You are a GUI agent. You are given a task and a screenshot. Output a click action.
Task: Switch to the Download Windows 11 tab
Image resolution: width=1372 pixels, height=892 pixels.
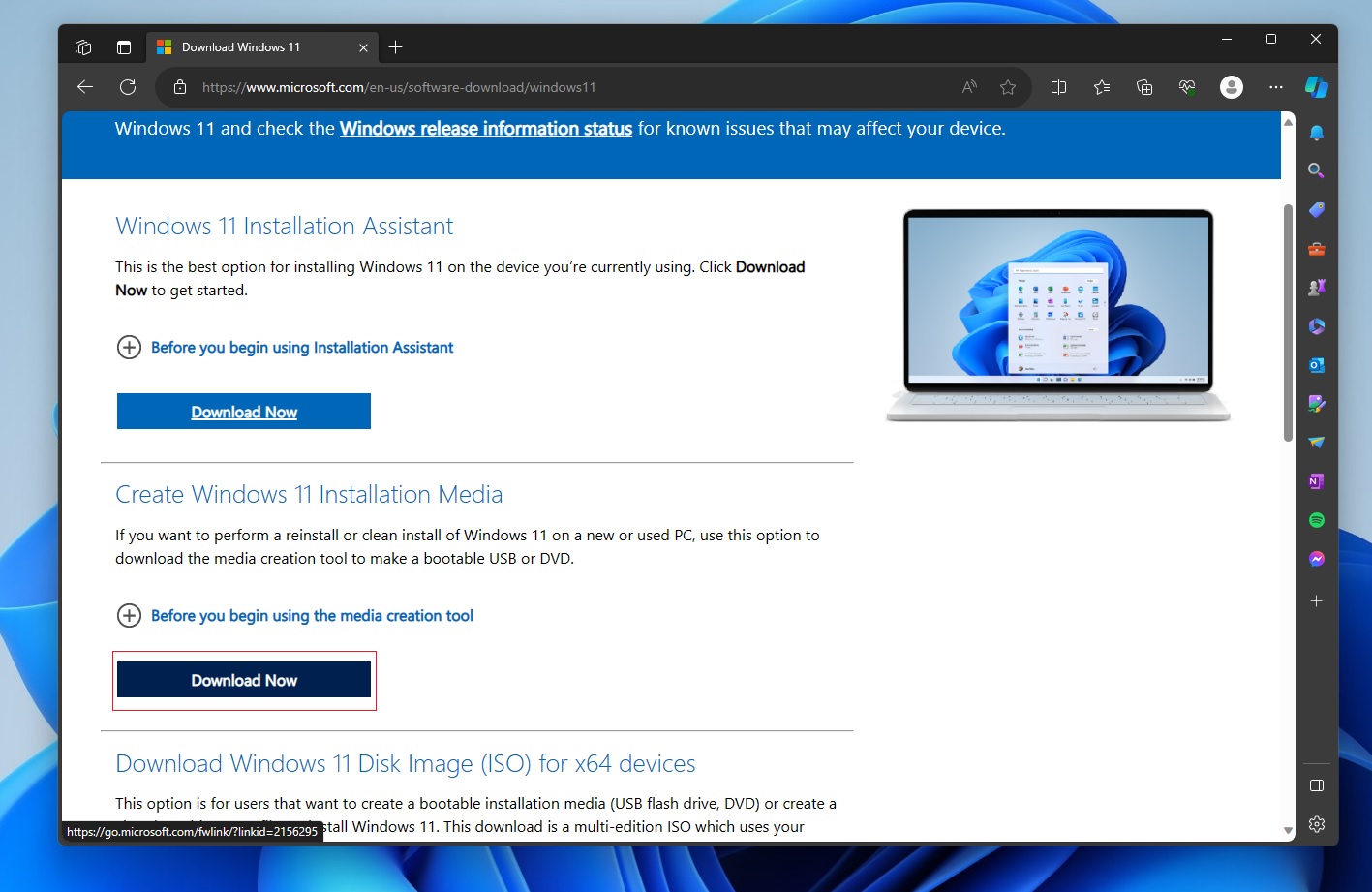(250, 46)
